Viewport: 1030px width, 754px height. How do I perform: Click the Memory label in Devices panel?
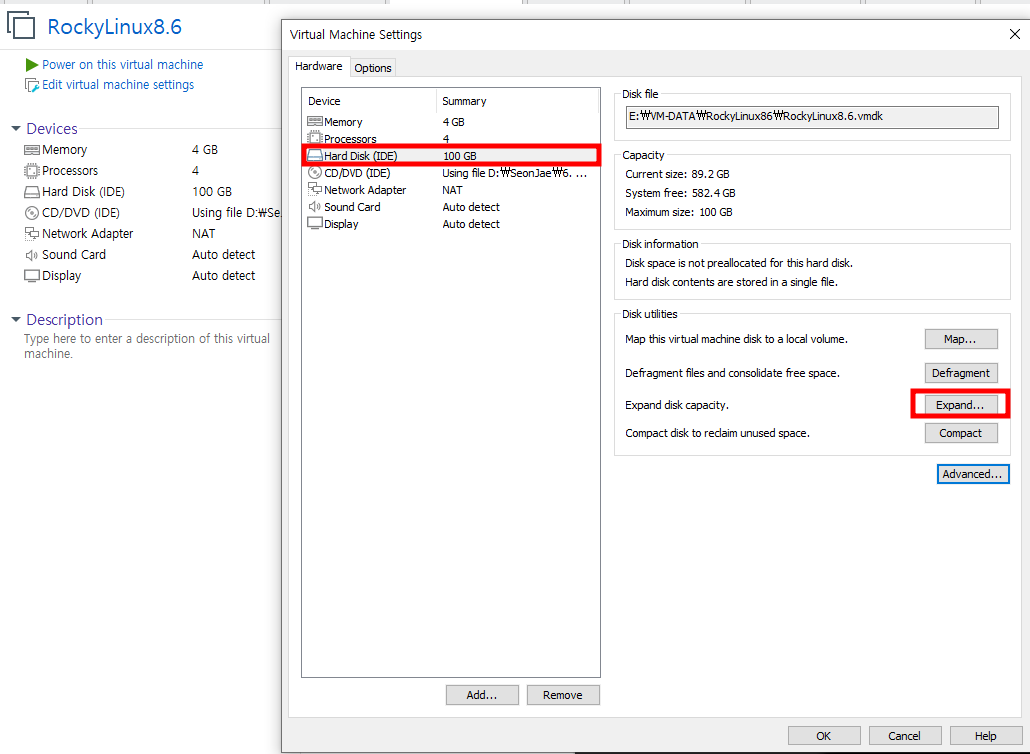(x=64, y=150)
